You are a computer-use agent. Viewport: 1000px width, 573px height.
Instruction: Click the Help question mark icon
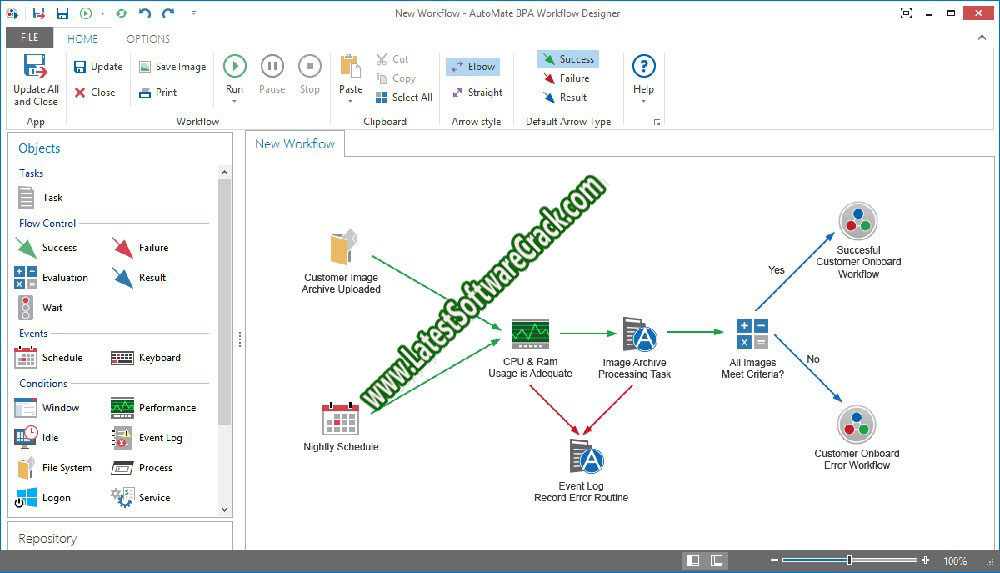point(643,66)
